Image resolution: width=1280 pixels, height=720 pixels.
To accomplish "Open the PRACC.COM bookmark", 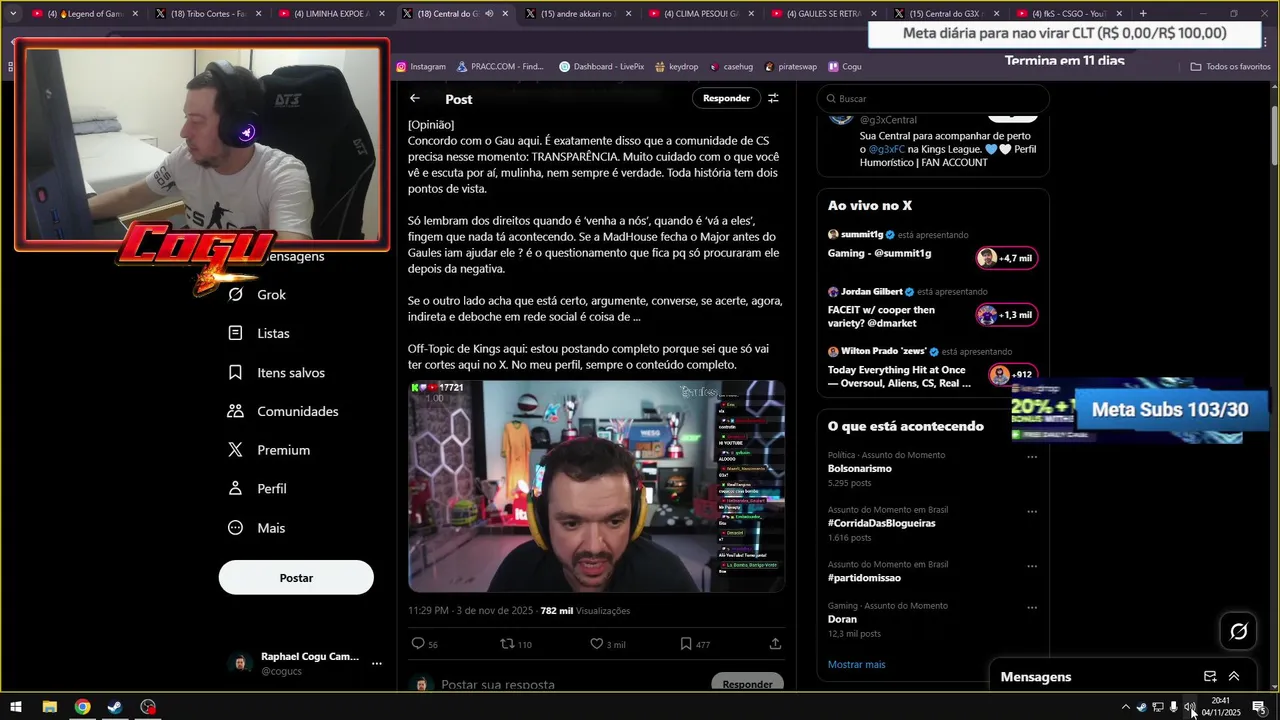I will 500,67.
